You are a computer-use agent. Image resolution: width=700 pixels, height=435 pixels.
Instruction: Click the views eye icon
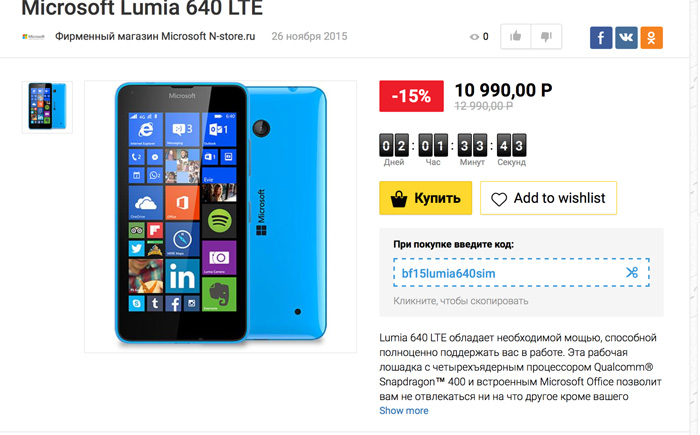point(474,37)
